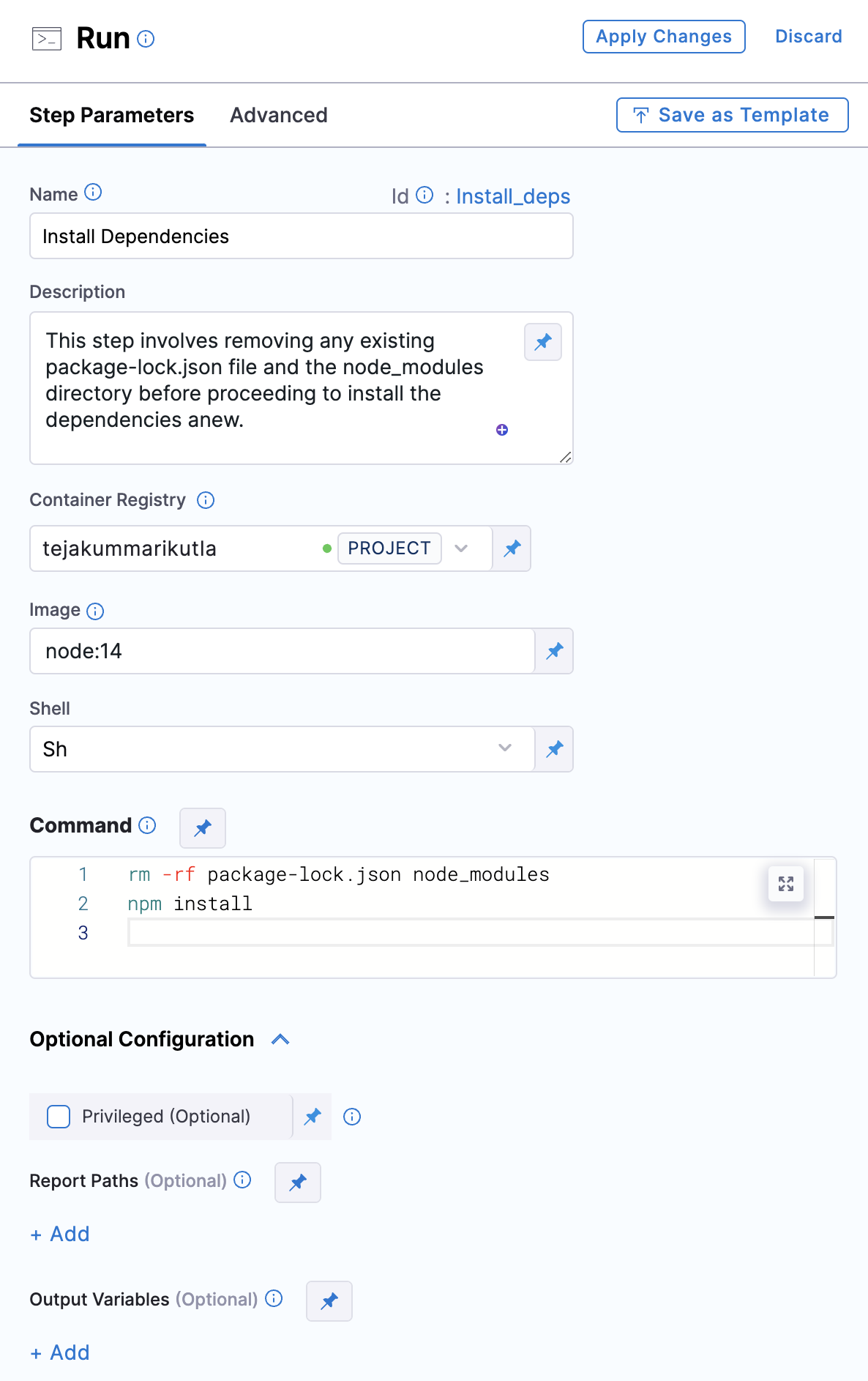The image size is (868, 1381).
Task: Expand the command editor to fullscreen
Action: (x=786, y=884)
